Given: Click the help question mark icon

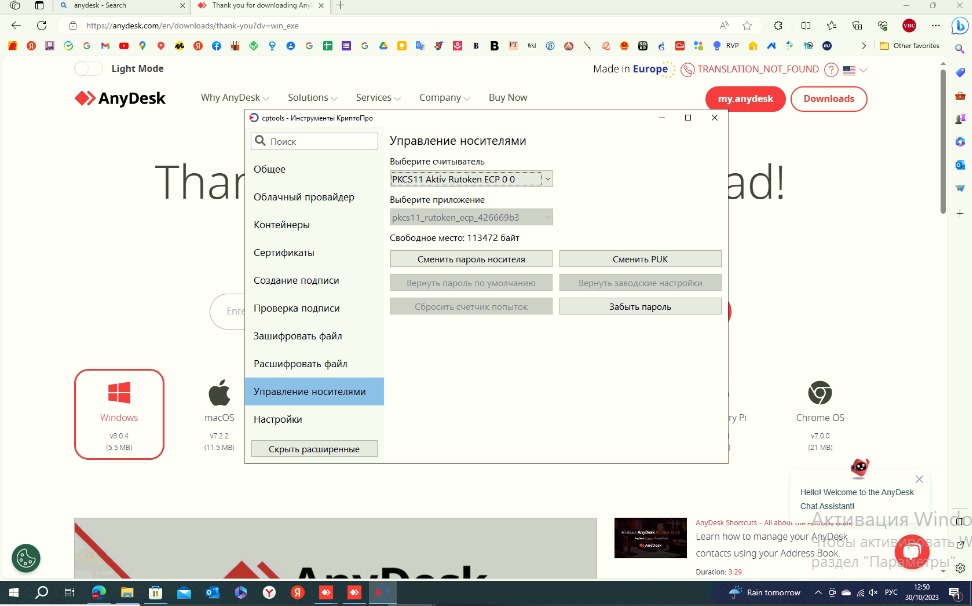Looking at the screenshot, I should 831,69.
